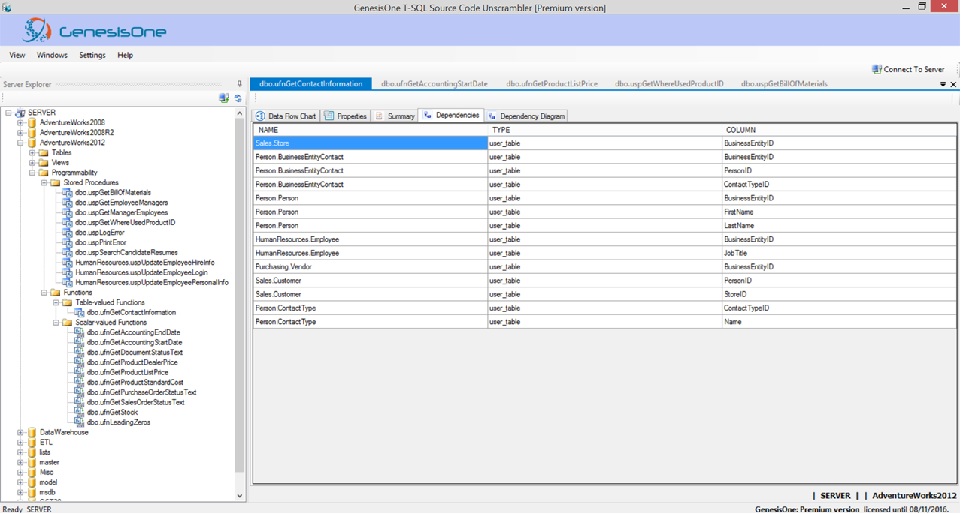The height and width of the screenshot is (514, 962).
Task: Expand the AdventureWorks2008R2 database node
Action: (20, 132)
